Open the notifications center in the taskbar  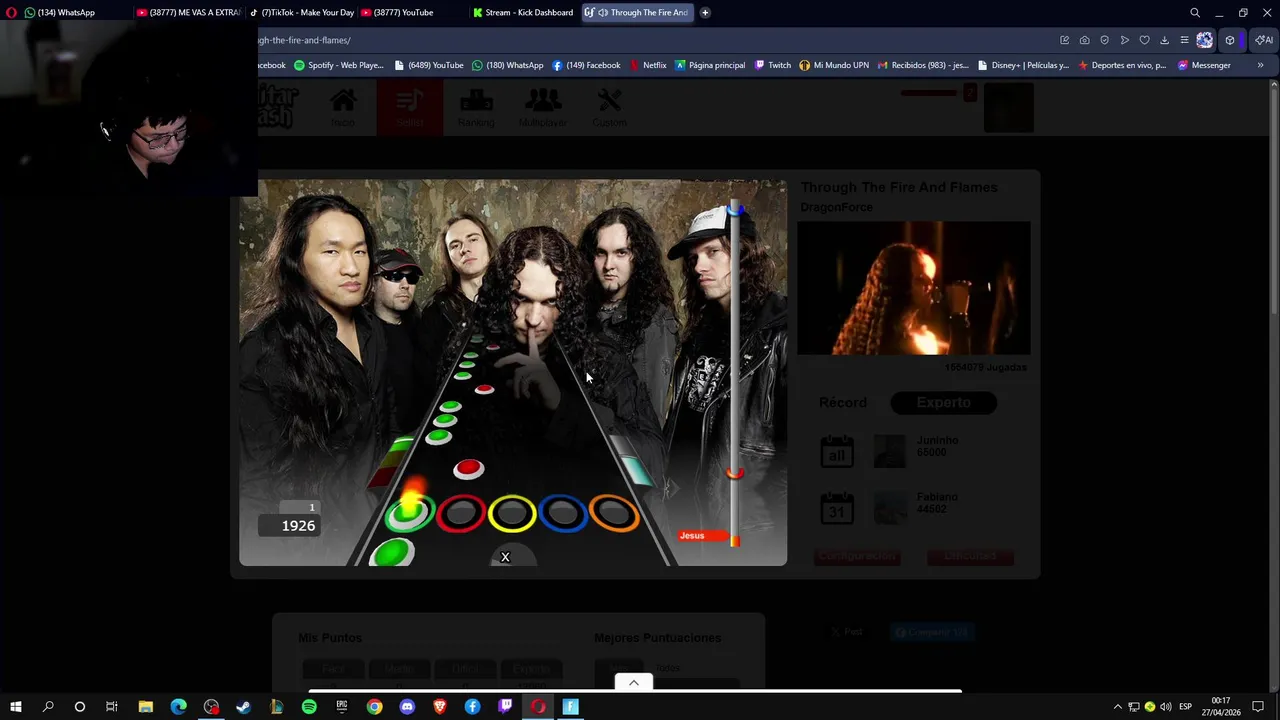pyautogui.click(x=1258, y=707)
